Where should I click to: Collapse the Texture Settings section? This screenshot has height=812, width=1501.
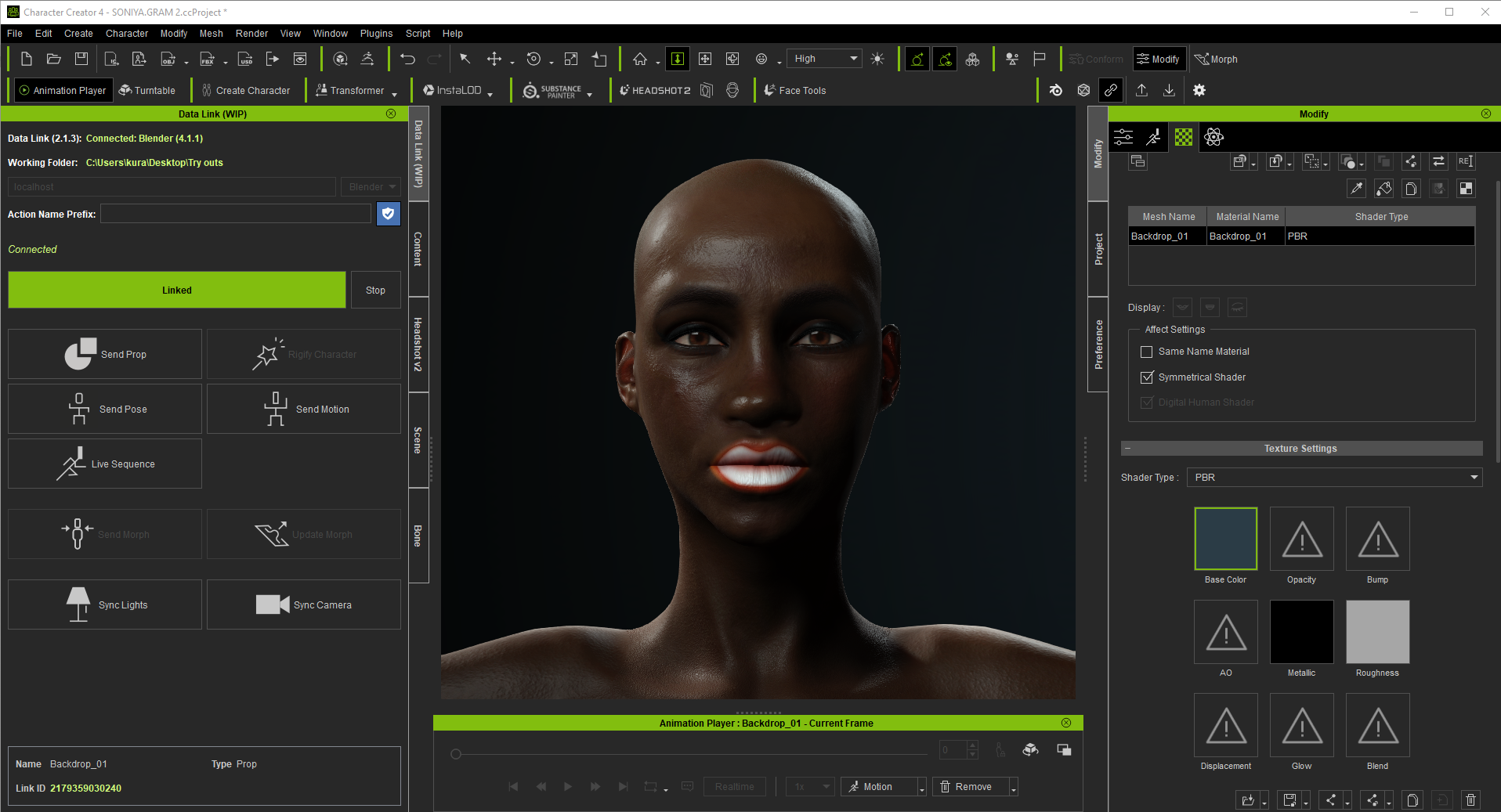pyautogui.click(x=1127, y=449)
